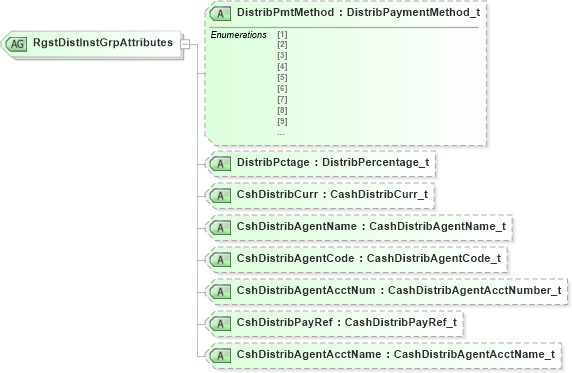
Task: Click the A icon beside CshDistribAgentAcctName
Action: click(220, 355)
